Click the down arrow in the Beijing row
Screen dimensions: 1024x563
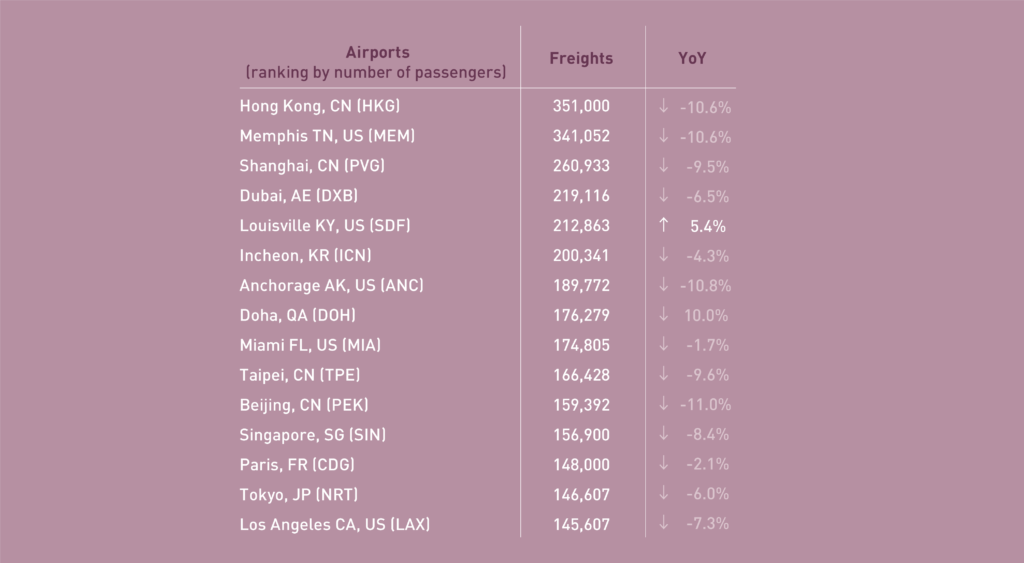click(x=663, y=405)
